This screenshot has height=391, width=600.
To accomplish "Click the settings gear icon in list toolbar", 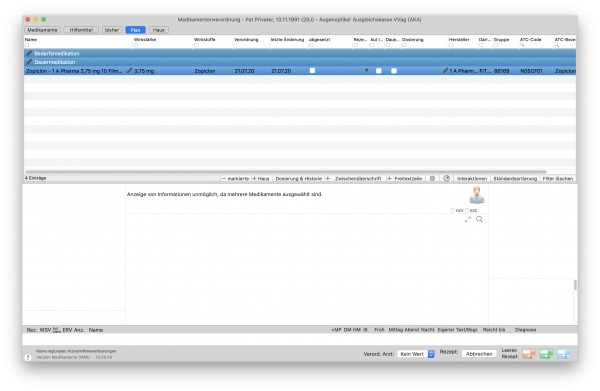I will pyautogui.click(x=432, y=178).
